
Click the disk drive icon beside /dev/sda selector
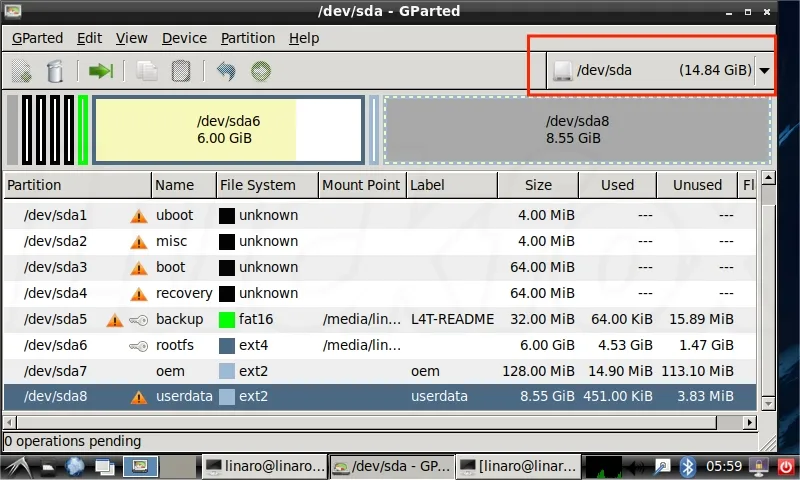click(562, 70)
